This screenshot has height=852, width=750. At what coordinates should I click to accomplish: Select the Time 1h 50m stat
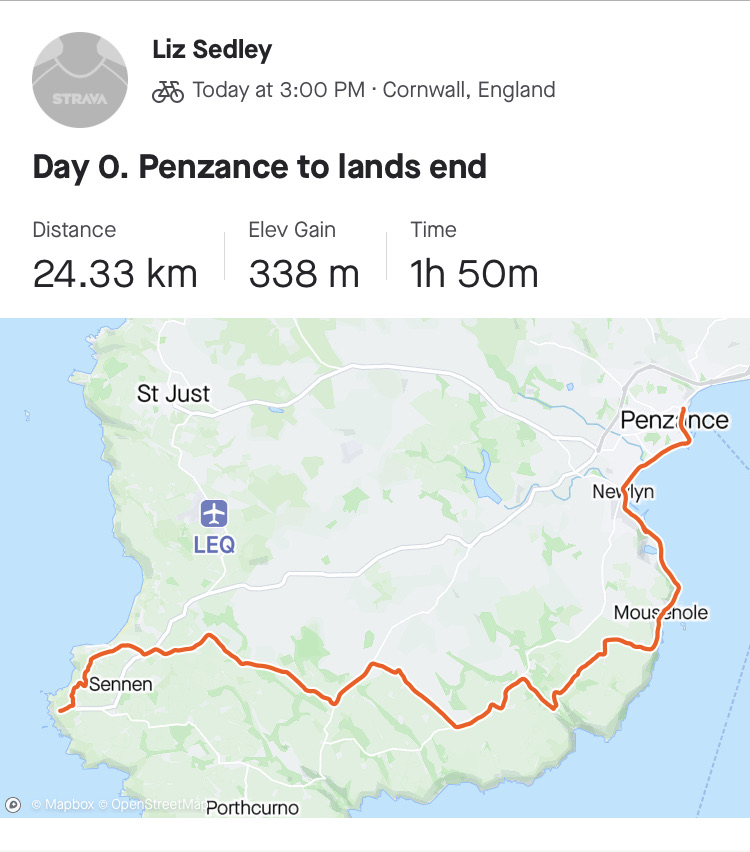coord(474,258)
